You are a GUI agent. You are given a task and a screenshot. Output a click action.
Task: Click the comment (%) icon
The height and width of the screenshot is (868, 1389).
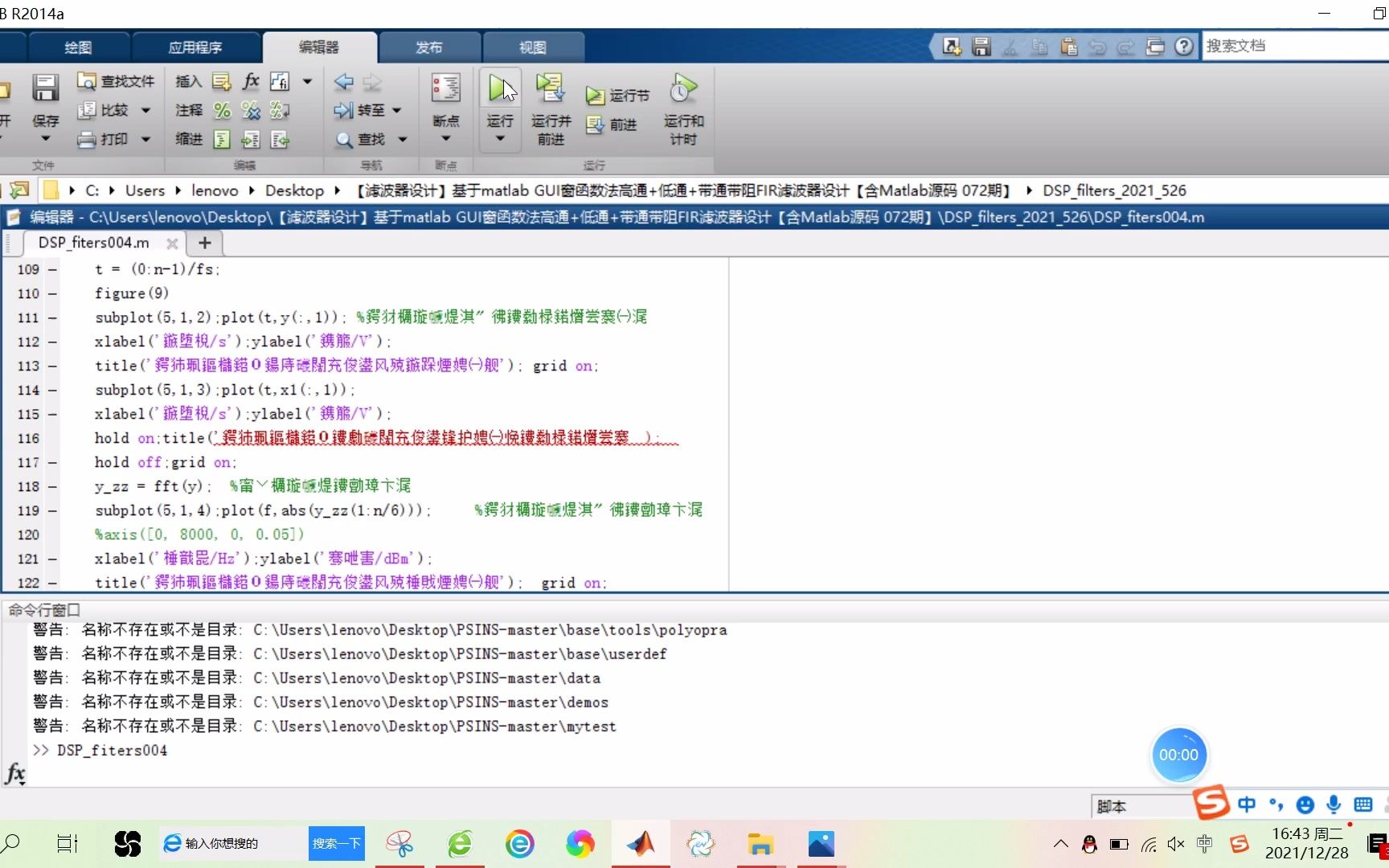pyautogui.click(x=222, y=110)
